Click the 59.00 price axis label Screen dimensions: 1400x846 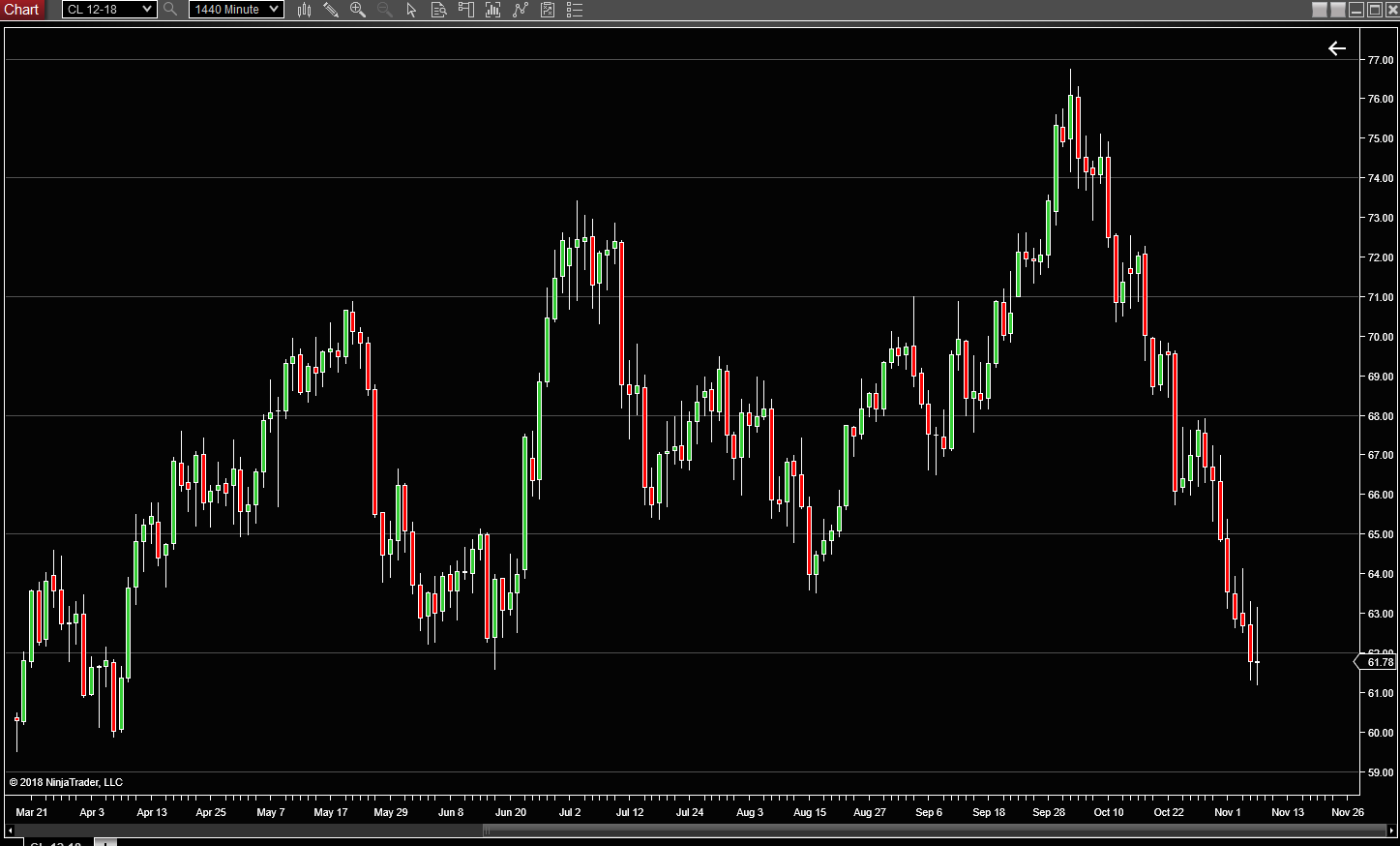point(1381,772)
